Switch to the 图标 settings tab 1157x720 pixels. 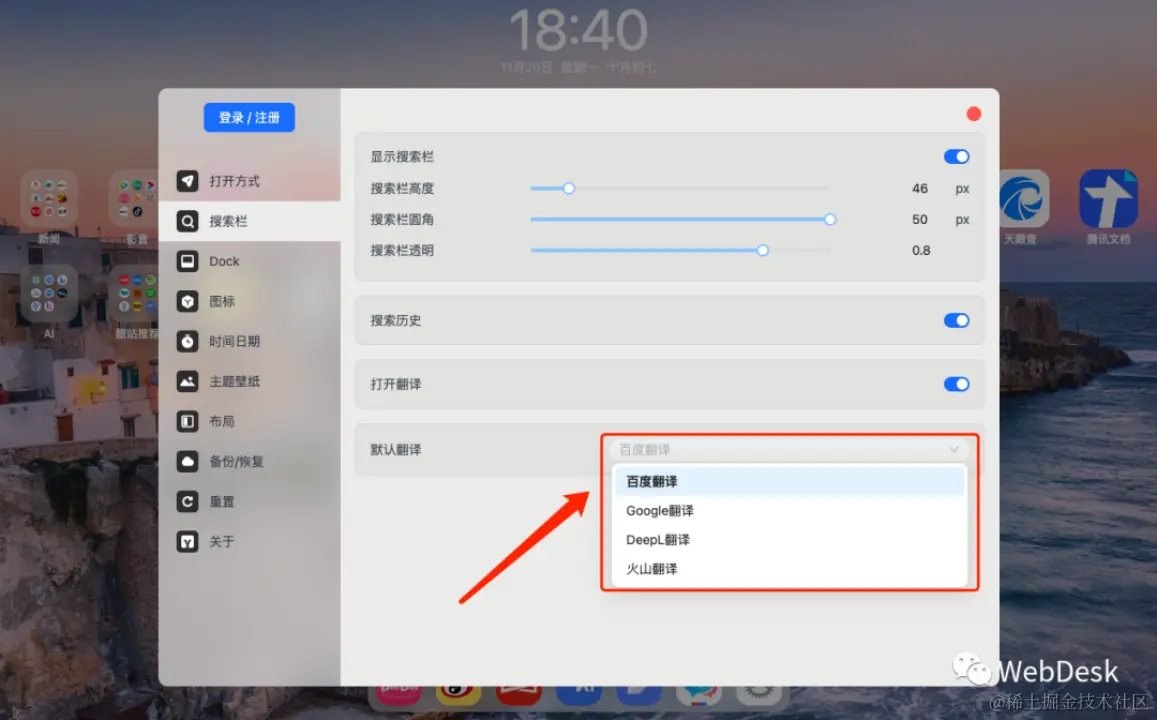[249, 301]
